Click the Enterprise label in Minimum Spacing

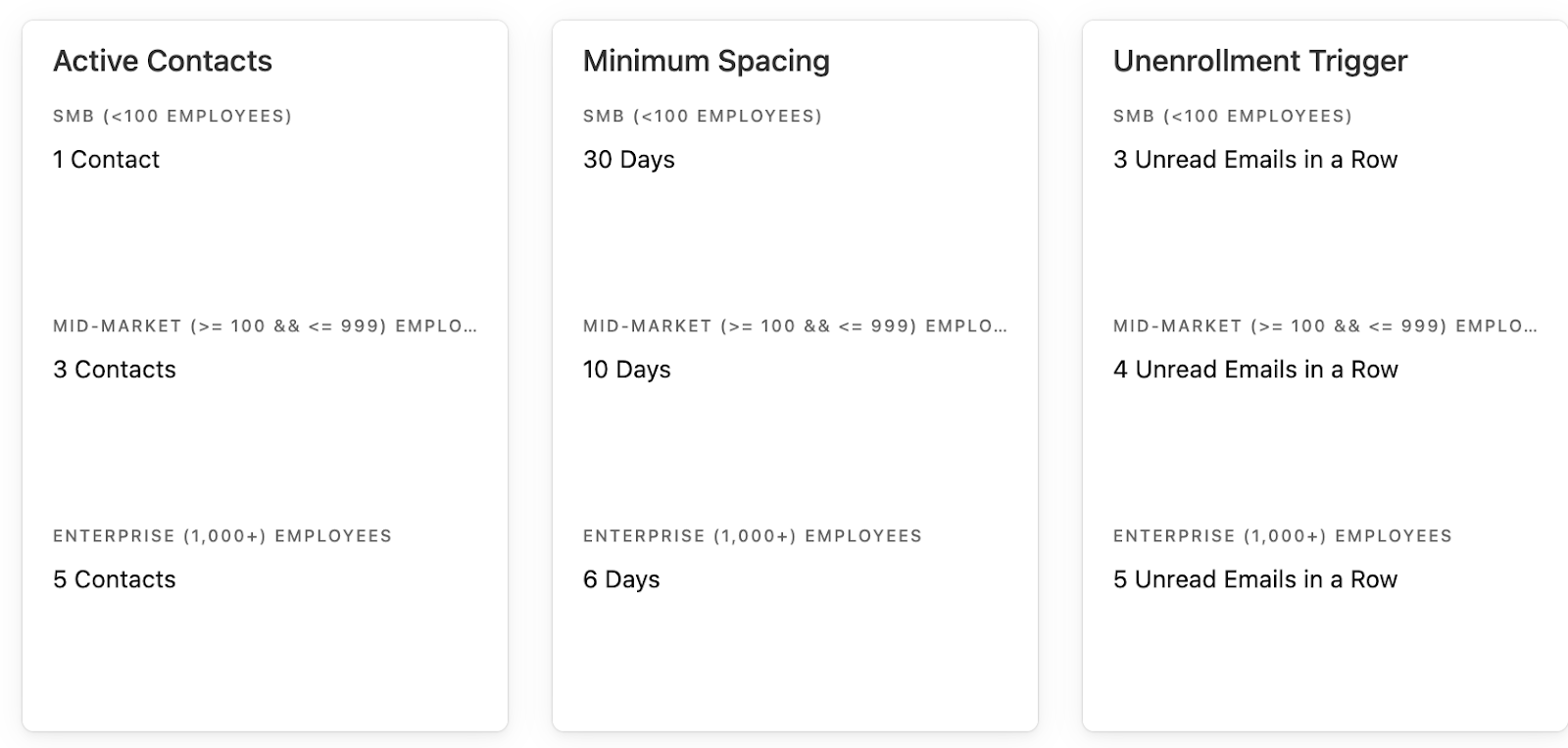click(753, 536)
